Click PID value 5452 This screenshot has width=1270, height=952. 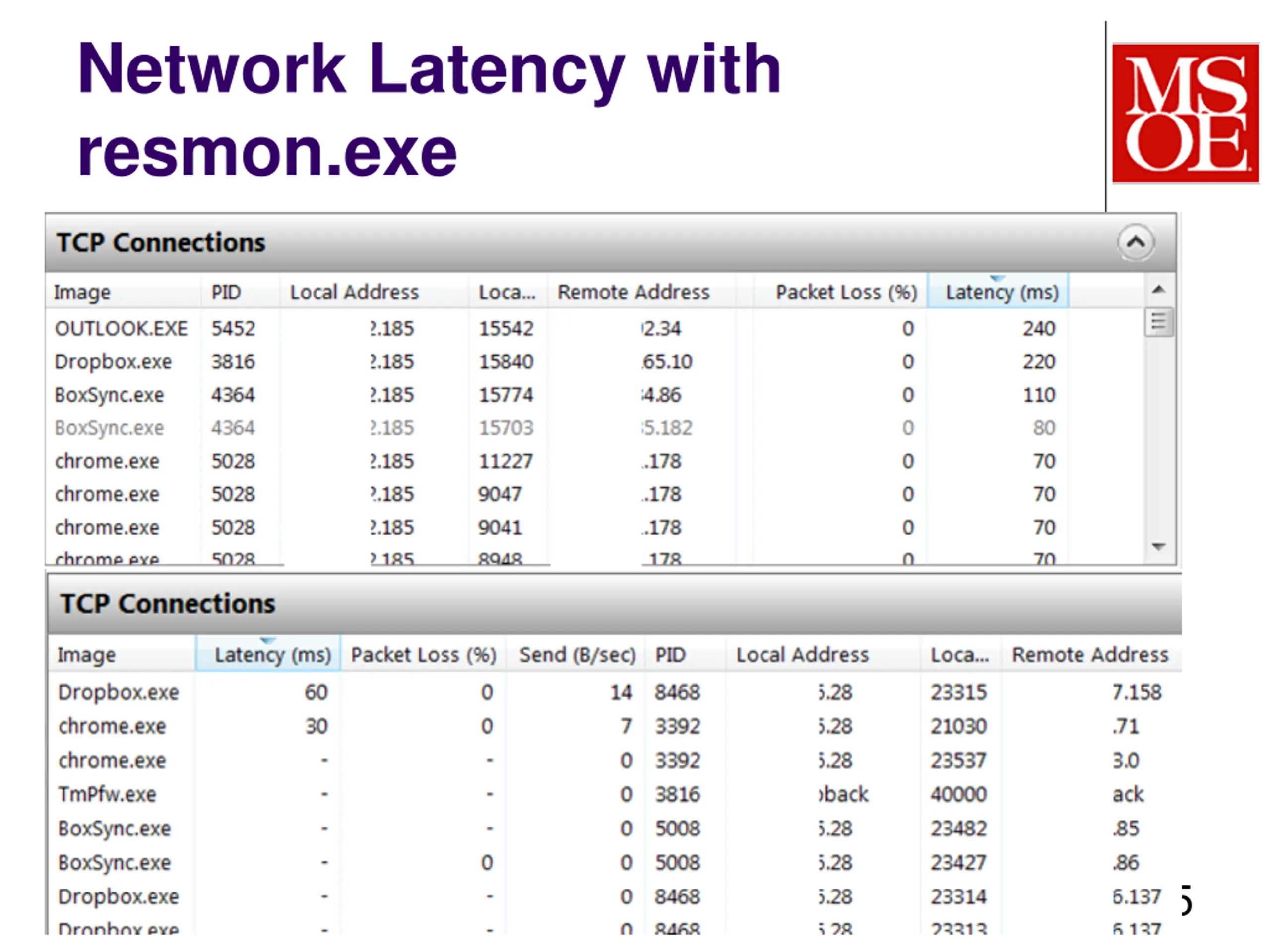233,328
